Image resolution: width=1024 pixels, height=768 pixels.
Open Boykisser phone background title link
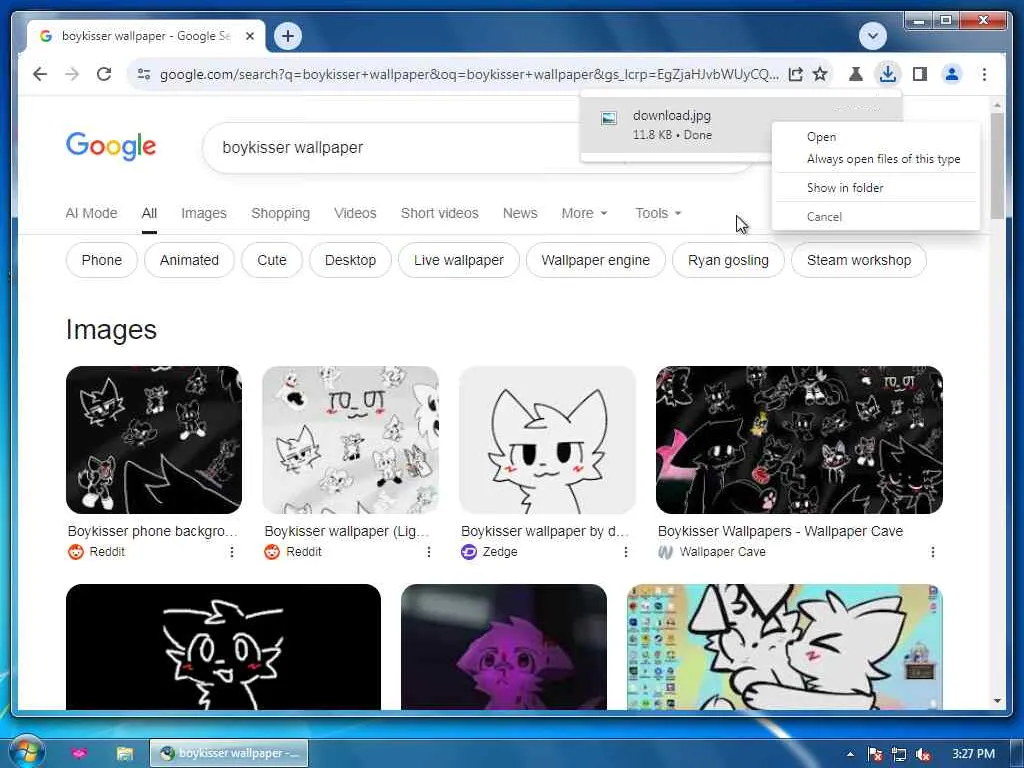point(153,532)
